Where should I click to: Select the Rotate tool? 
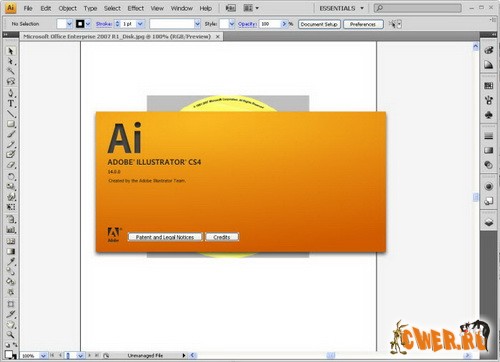tap(11, 176)
